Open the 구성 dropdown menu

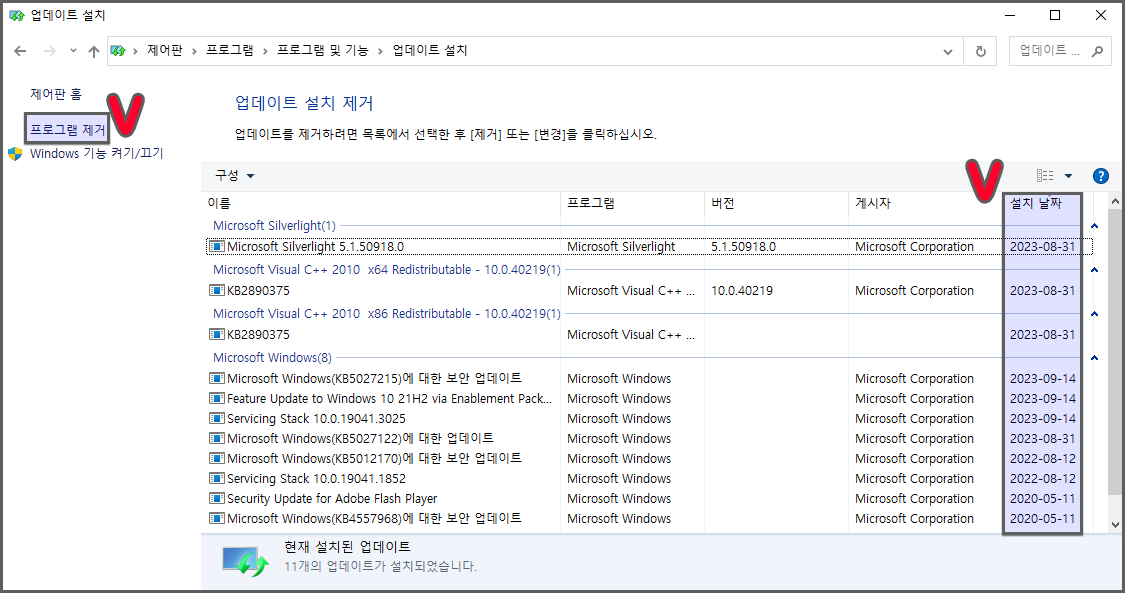click(235, 176)
